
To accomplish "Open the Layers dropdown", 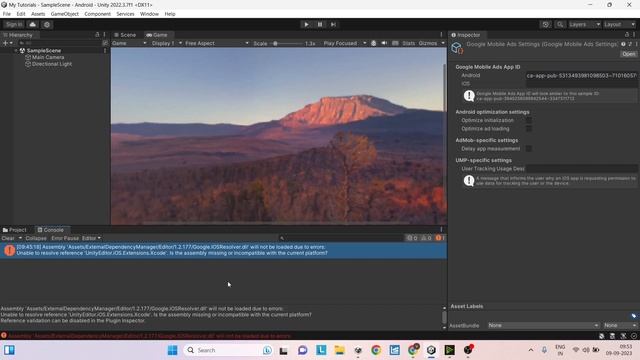I will click(584, 24).
